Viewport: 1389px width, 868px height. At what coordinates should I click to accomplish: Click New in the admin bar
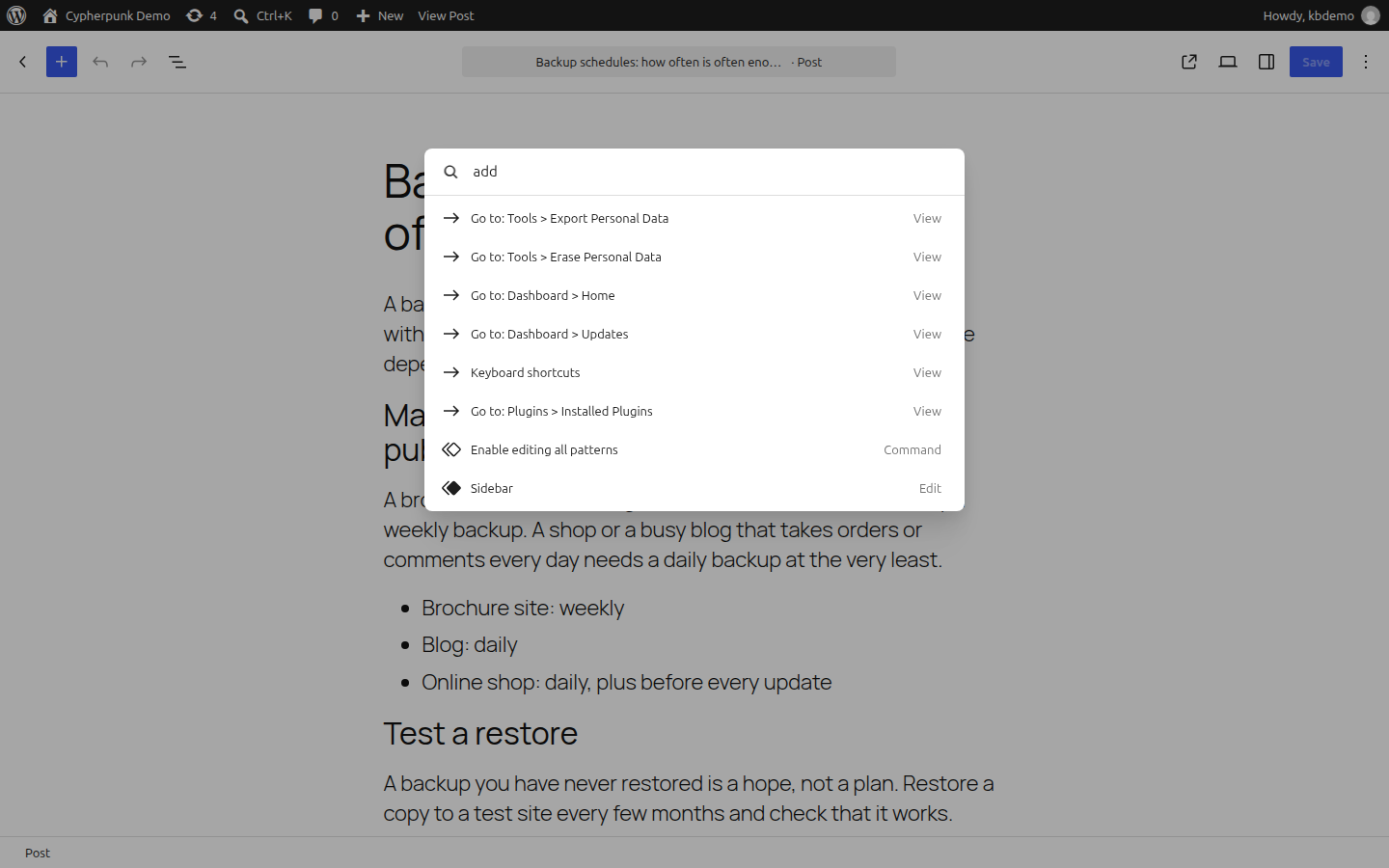point(380,15)
